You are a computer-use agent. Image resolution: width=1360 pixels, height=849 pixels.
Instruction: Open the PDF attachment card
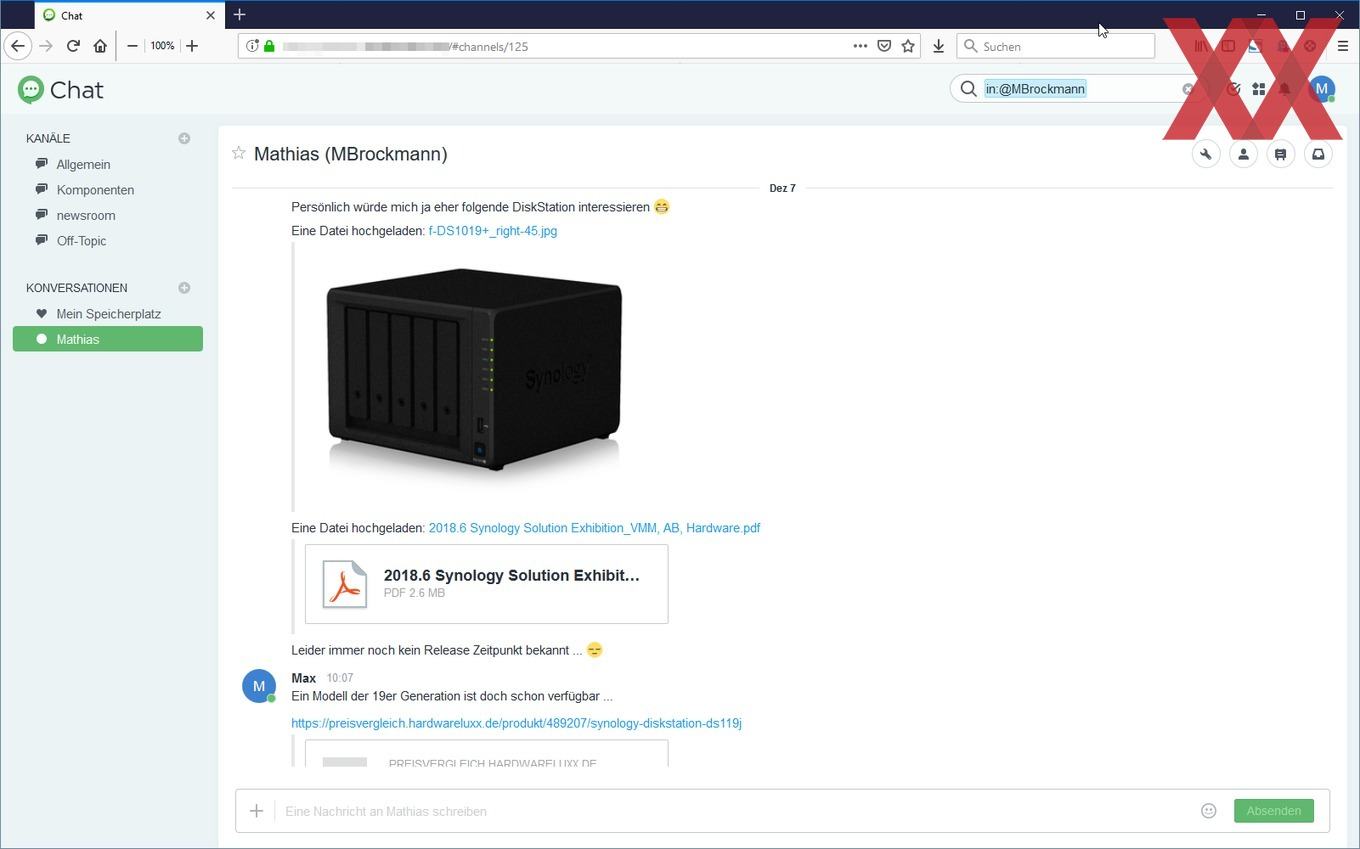pos(487,584)
